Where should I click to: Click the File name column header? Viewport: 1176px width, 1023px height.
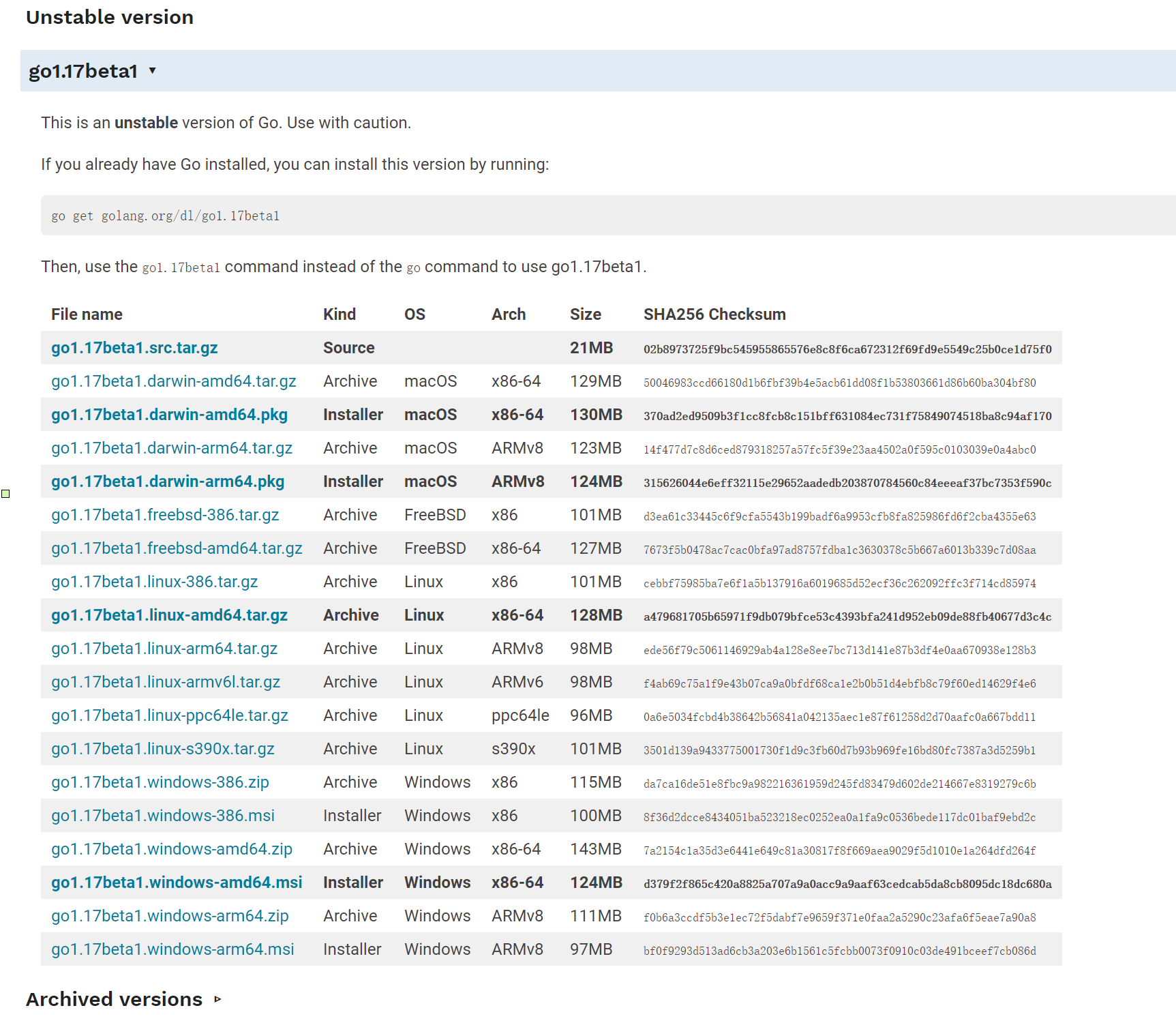point(87,314)
